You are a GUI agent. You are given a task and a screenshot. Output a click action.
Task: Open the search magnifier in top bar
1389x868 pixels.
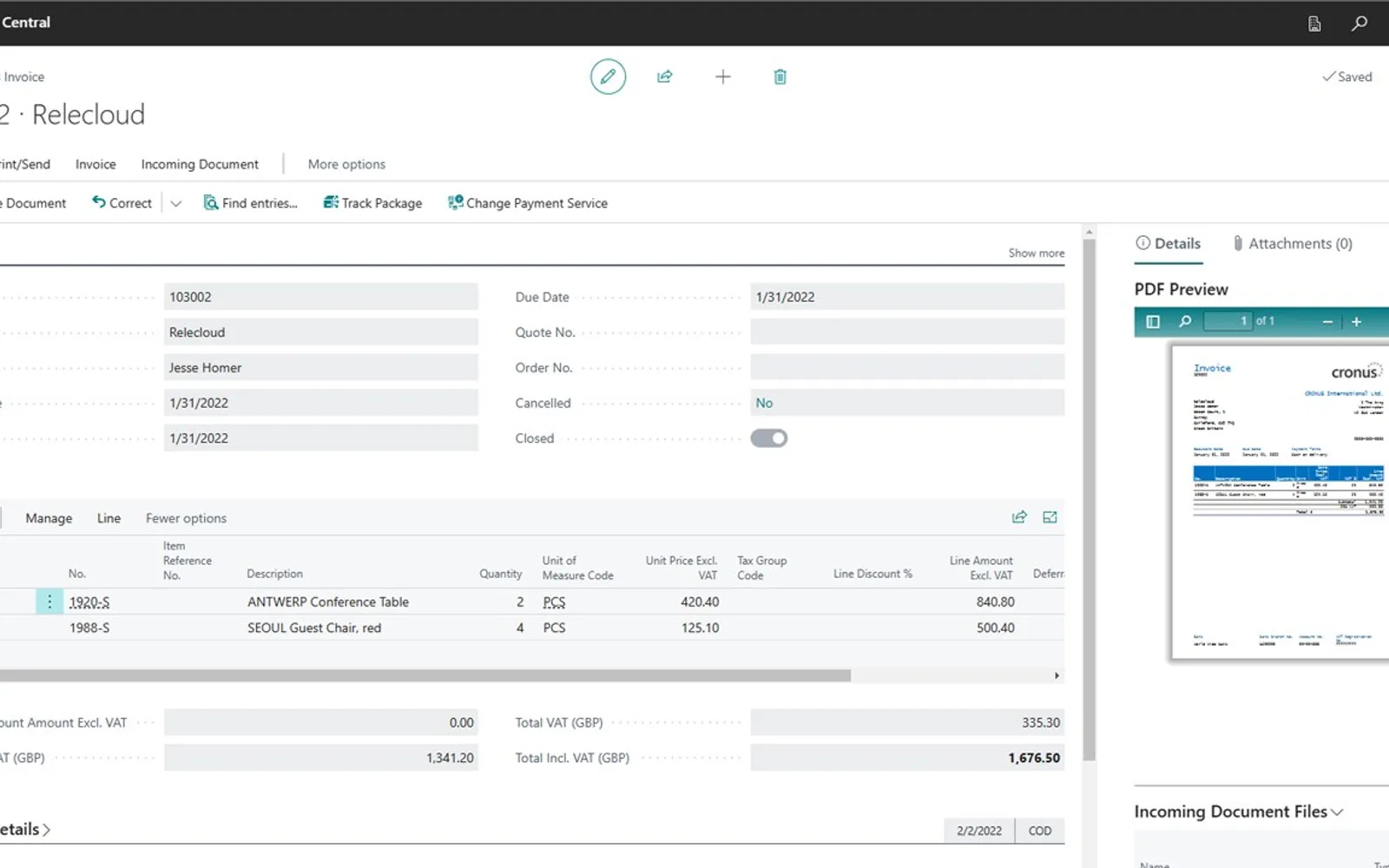1359,23
